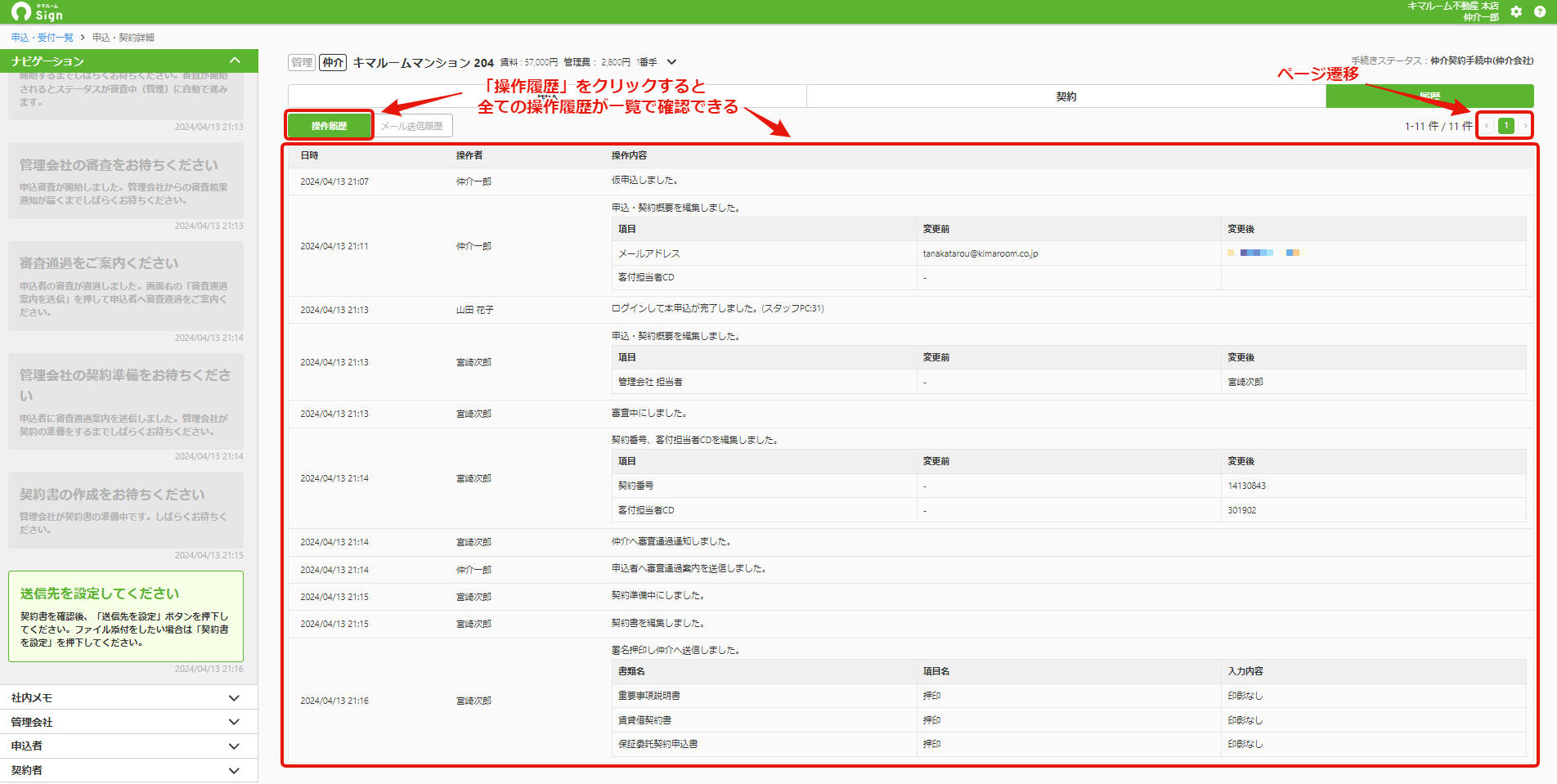Click the 仲介 label badge

coord(333,62)
